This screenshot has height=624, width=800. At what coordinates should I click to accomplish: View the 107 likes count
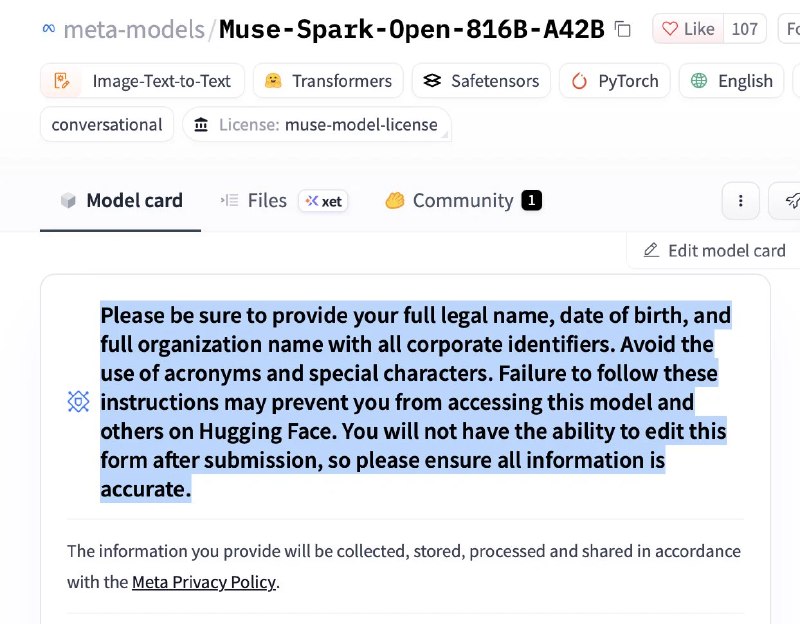(744, 29)
